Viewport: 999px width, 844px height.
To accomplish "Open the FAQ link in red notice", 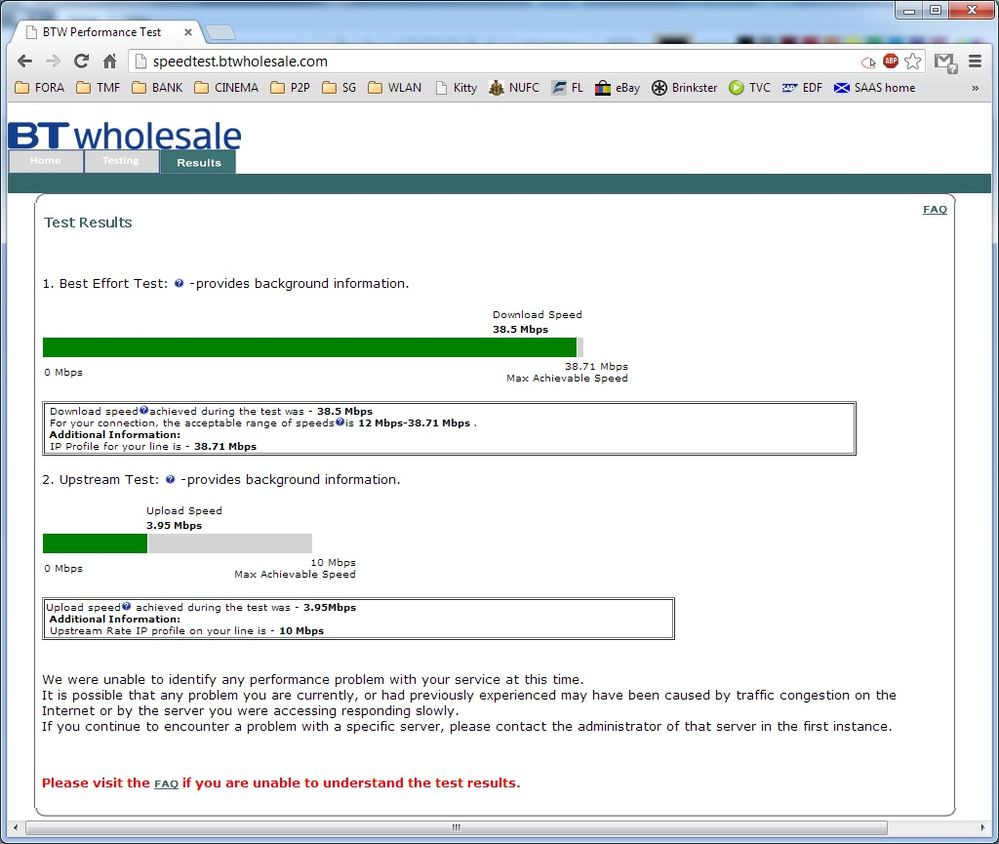I will 166,783.
